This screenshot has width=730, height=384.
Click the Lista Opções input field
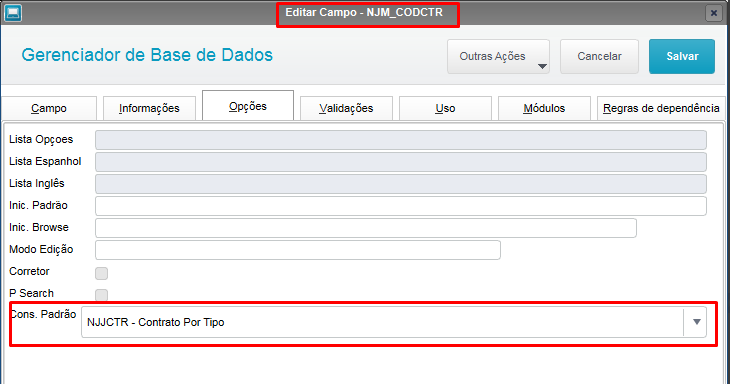pos(401,140)
